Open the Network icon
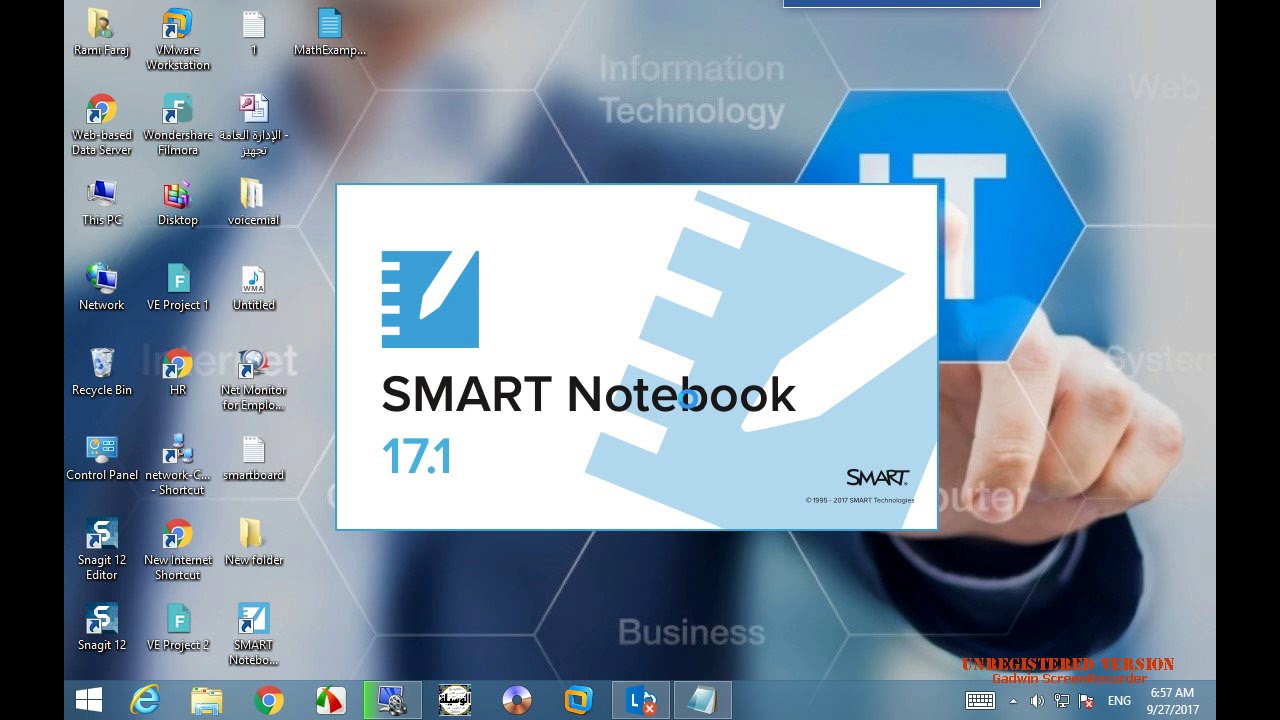 point(101,288)
